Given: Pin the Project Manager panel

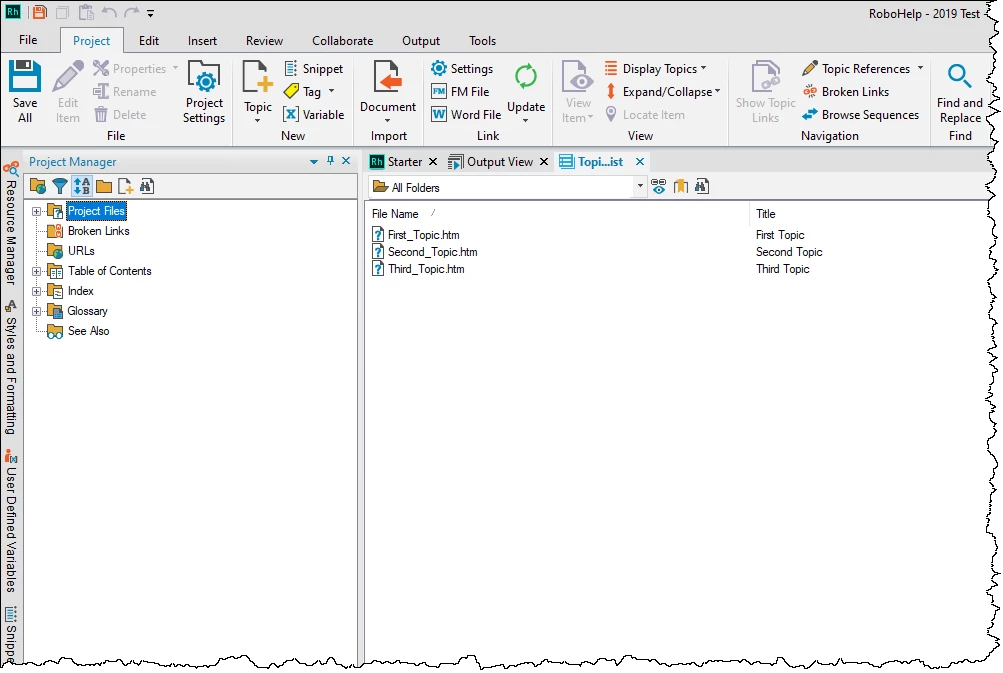Looking at the screenshot, I should 330,161.
